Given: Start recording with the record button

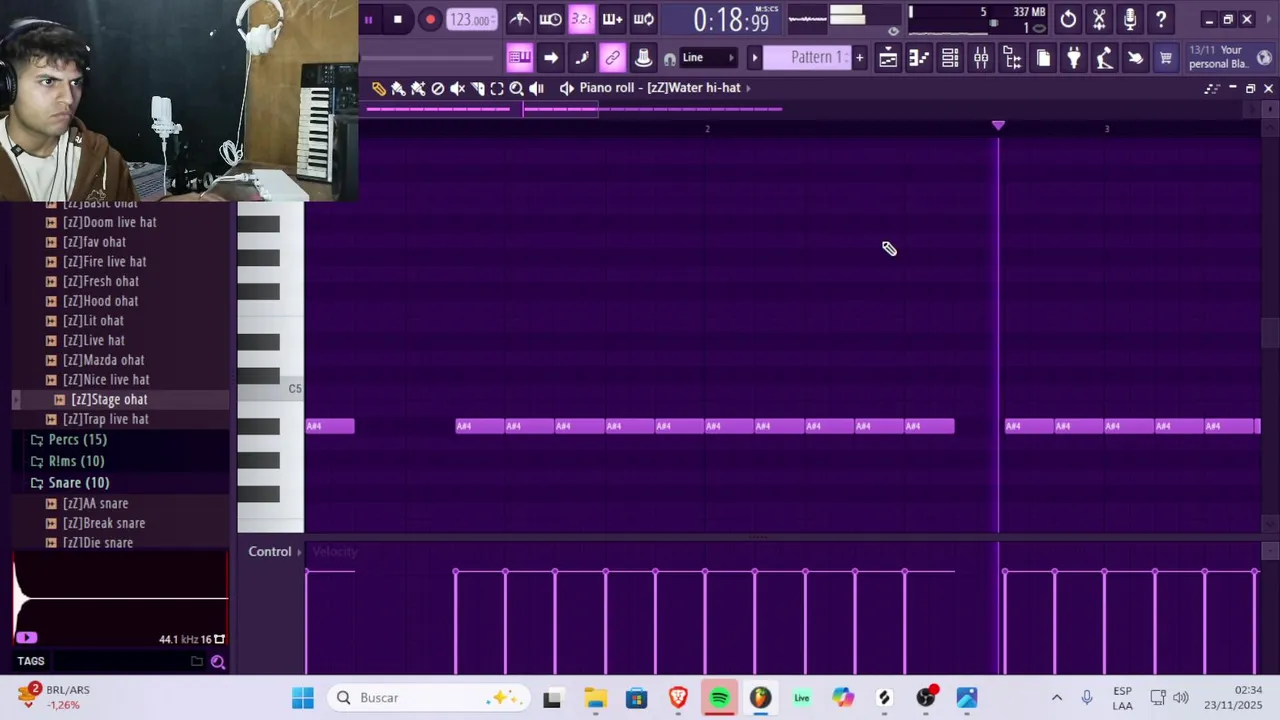Looking at the screenshot, I should (430, 19).
